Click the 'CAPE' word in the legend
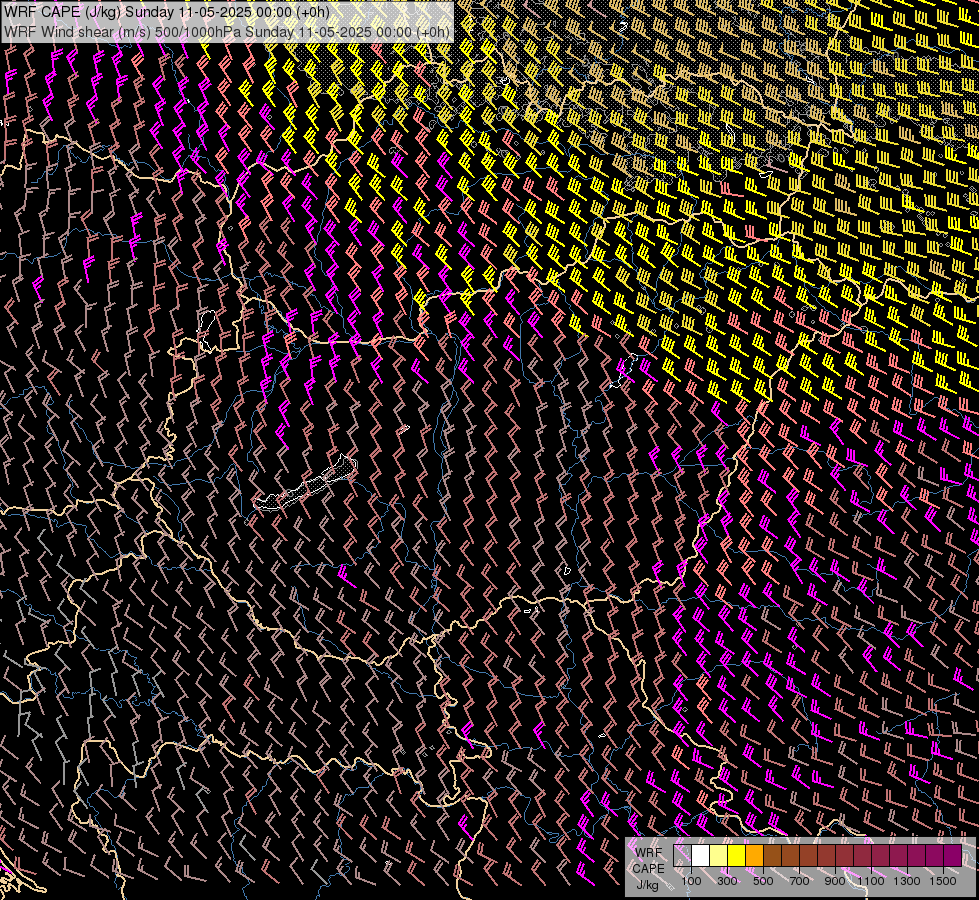Viewport: 979px width, 900px height. (x=649, y=868)
